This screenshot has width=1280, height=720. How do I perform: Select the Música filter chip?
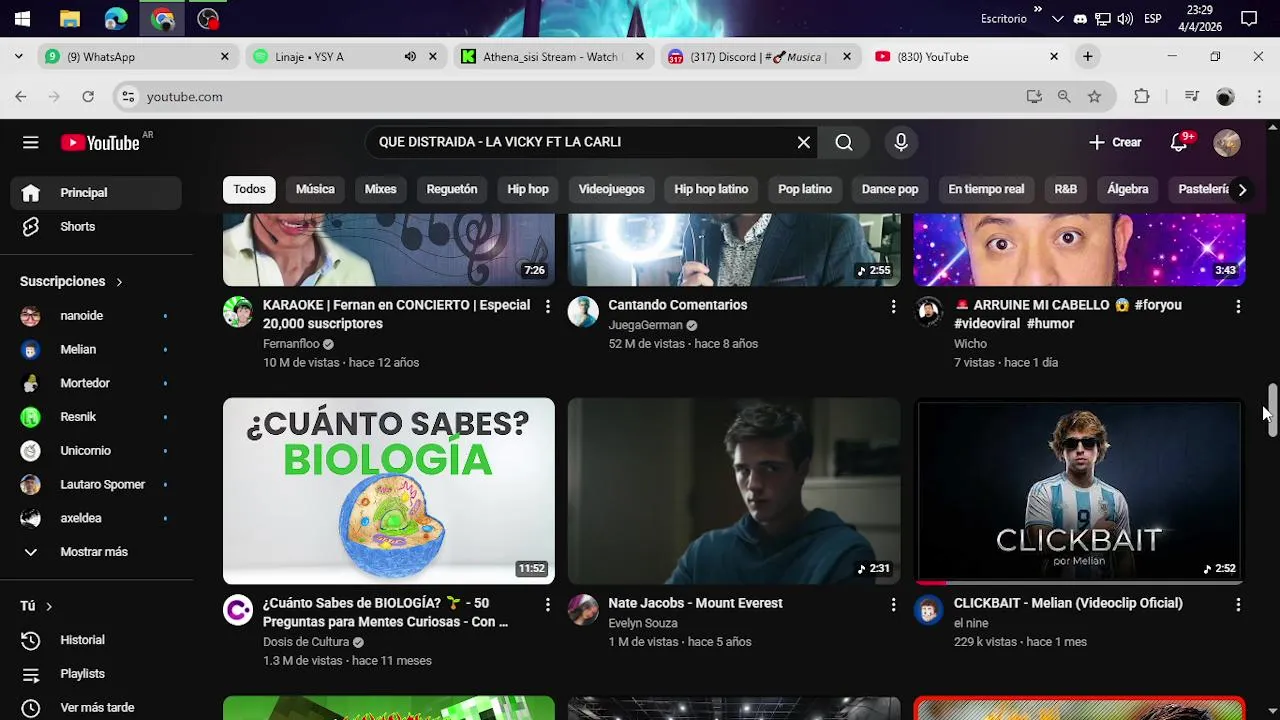315,189
